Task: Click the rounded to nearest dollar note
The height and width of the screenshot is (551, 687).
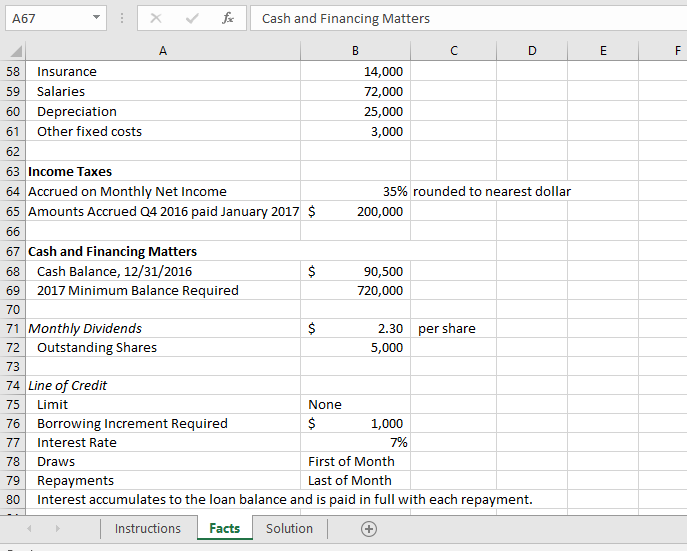Action: pyautogui.click(x=492, y=191)
